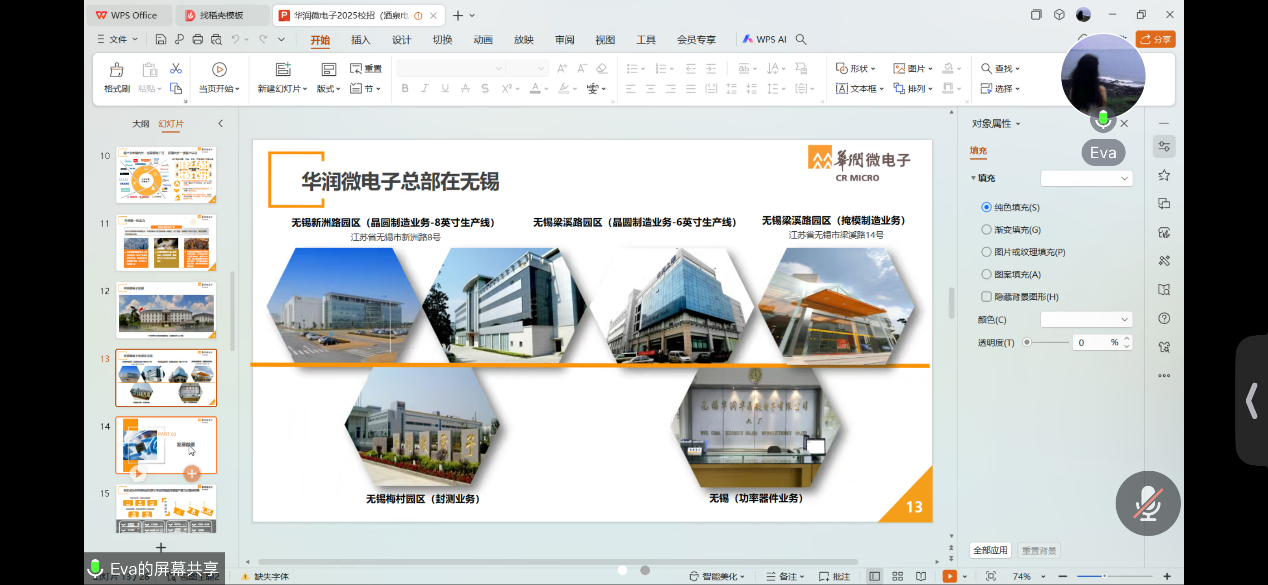Click Apply to All (全部应用) button
Screen dimensions: 1268x585
pos(990,550)
